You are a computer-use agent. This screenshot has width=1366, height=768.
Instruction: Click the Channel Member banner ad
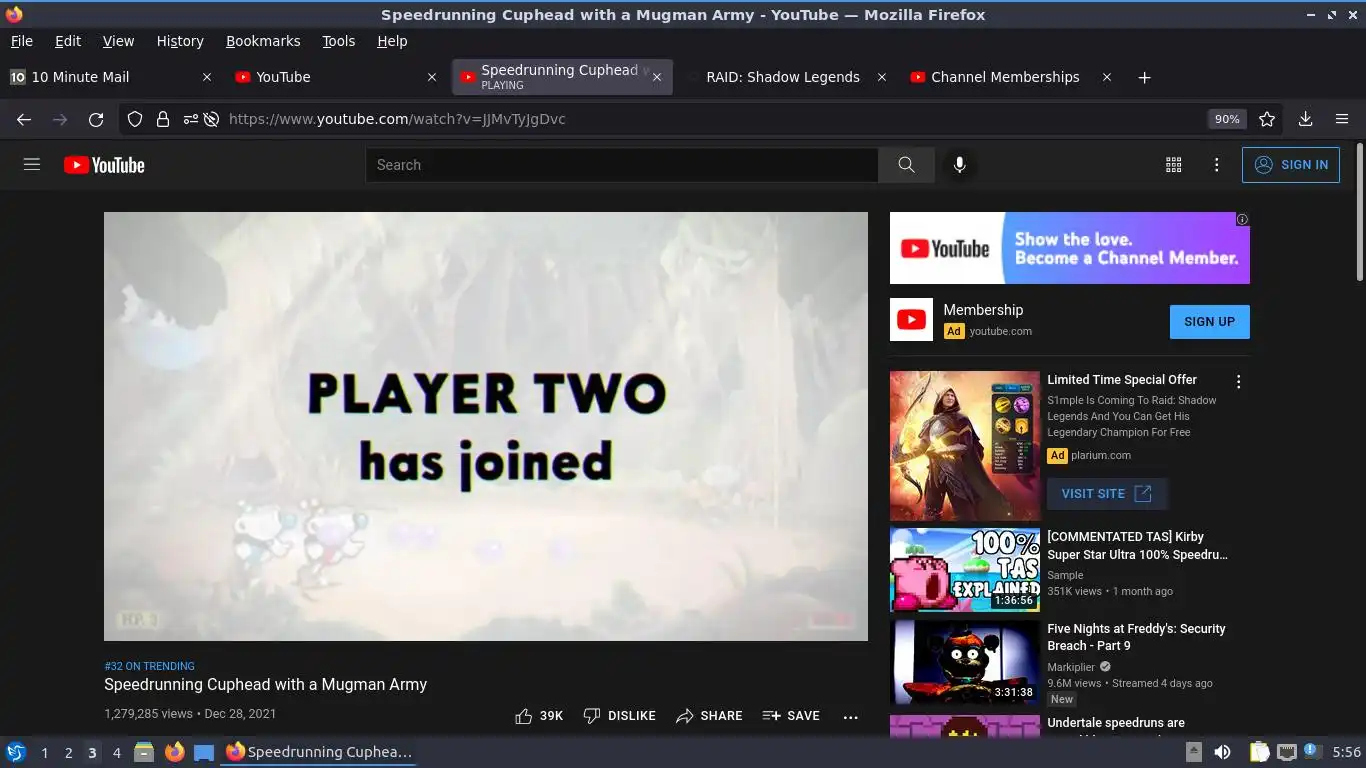click(x=1070, y=248)
